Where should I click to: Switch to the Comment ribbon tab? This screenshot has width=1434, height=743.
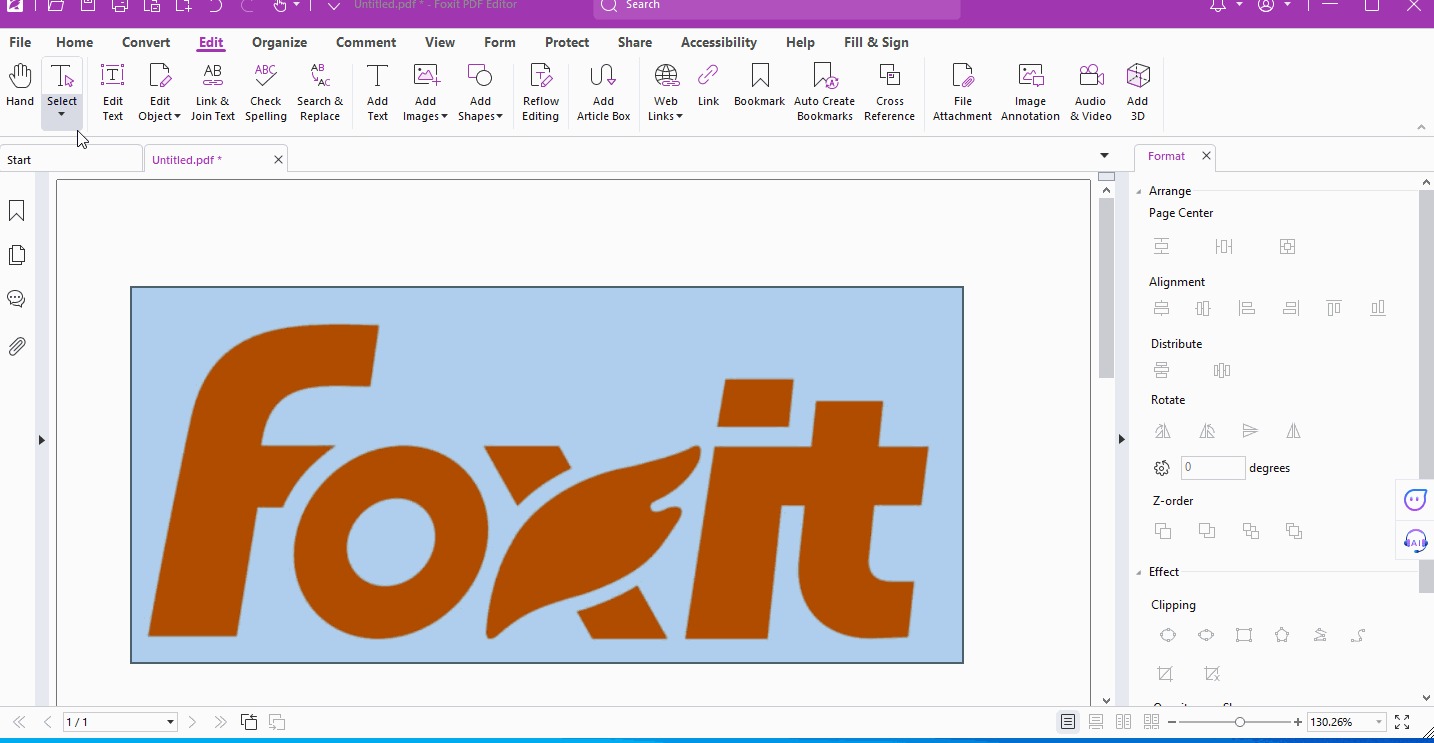point(366,42)
